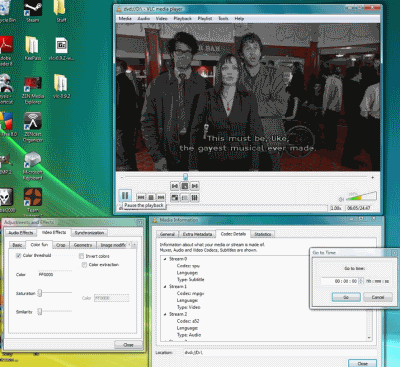Open the KeePass folder icon
Image resolution: width=400 pixels, height=368 pixels.
point(33,48)
